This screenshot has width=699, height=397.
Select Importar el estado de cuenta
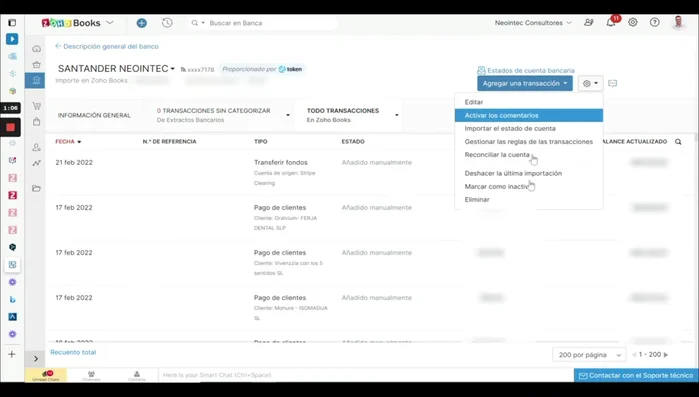(x=529, y=128)
